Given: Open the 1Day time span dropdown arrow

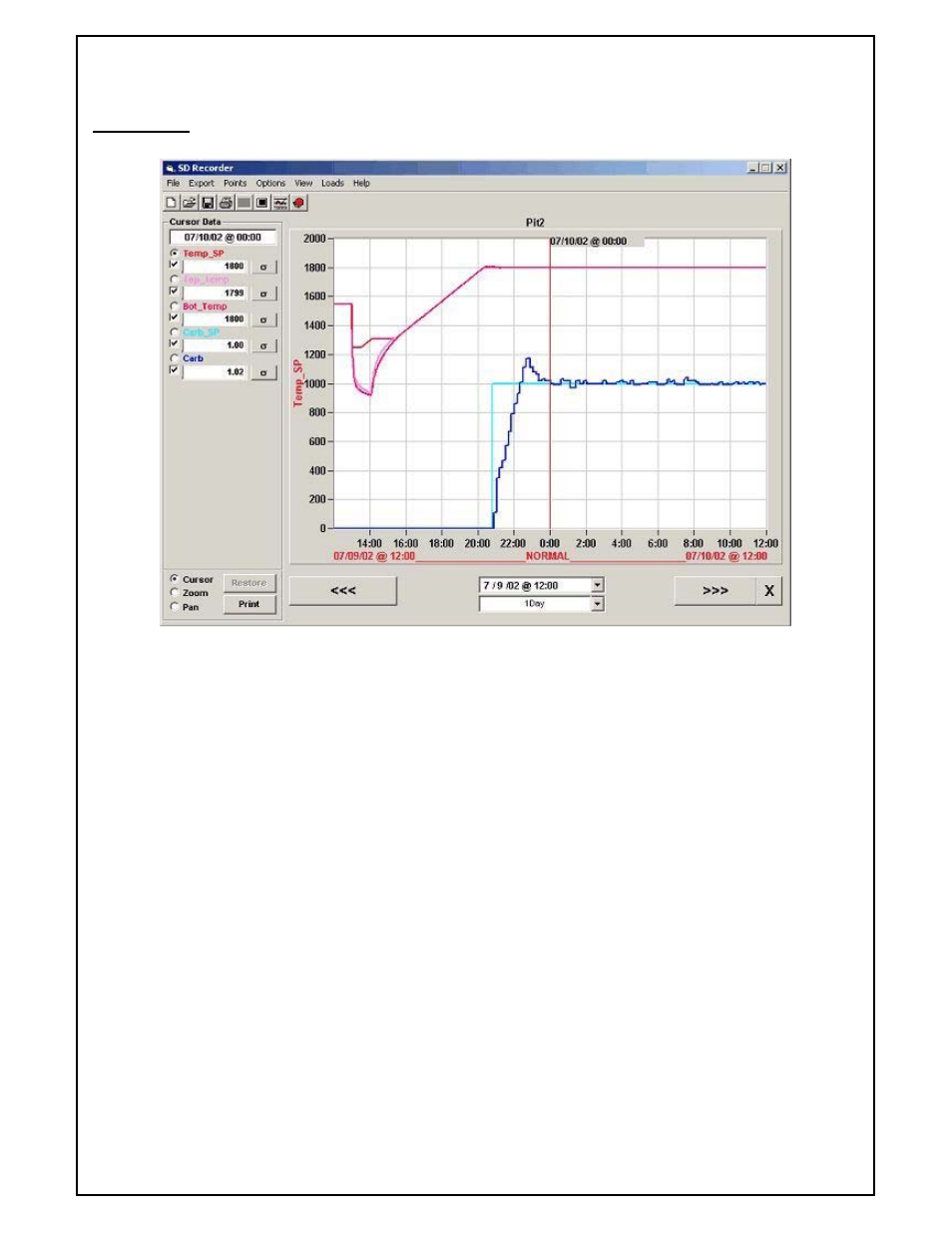Looking at the screenshot, I should coord(598,604).
